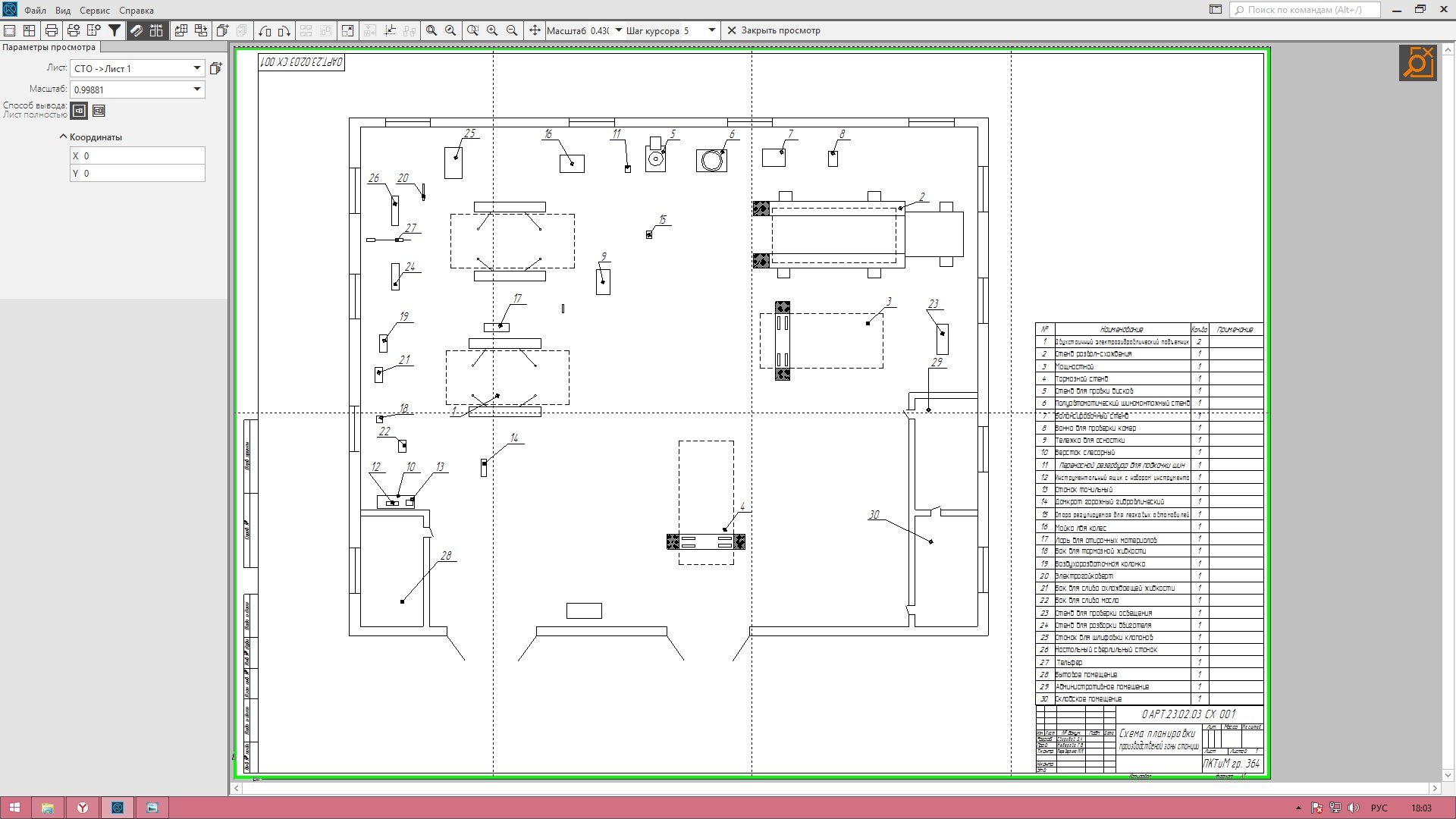
Task: Click Закрыть просмотр button
Action: [x=773, y=30]
